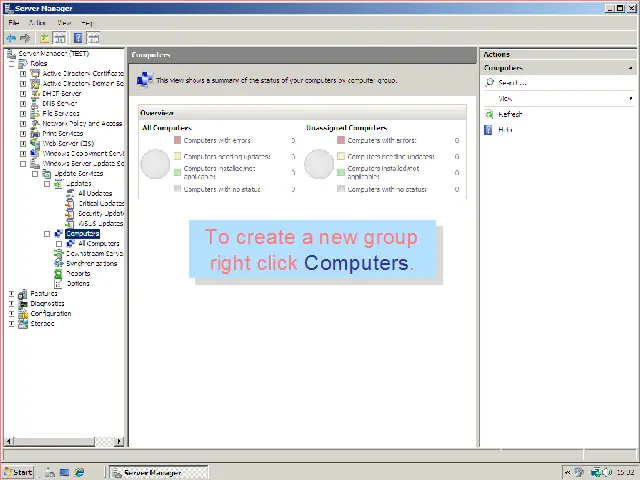
Task: Toggle the Show/Hide Action Pane toolbar icon
Action: tap(93, 38)
